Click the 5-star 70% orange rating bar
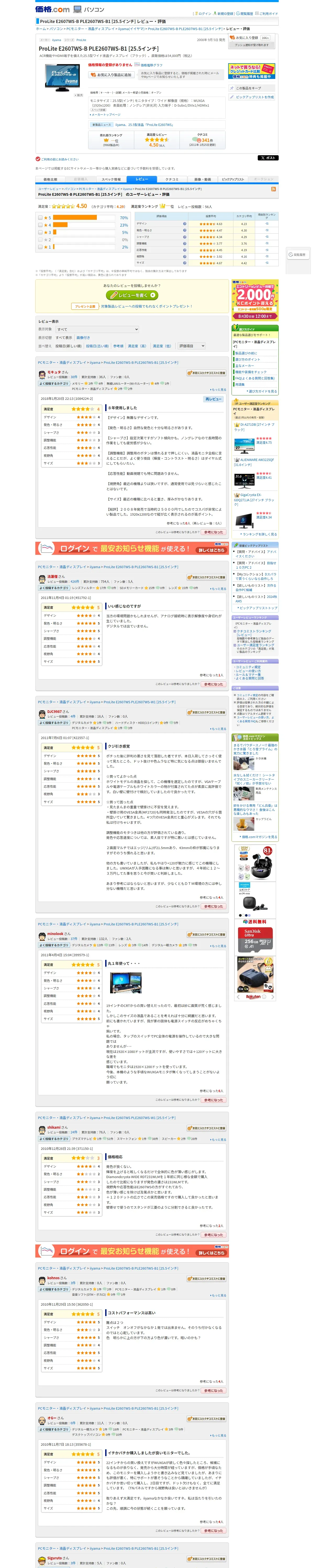Viewport: 314px width, 1568px height. point(75,217)
